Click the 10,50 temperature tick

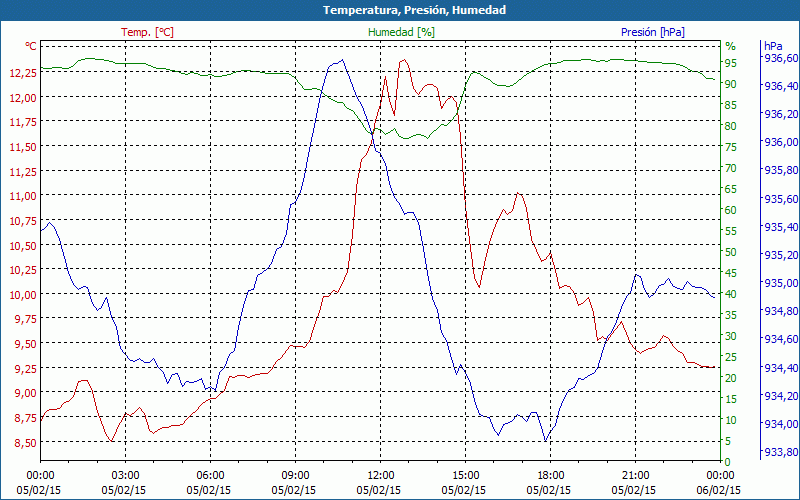pos(23,245)
